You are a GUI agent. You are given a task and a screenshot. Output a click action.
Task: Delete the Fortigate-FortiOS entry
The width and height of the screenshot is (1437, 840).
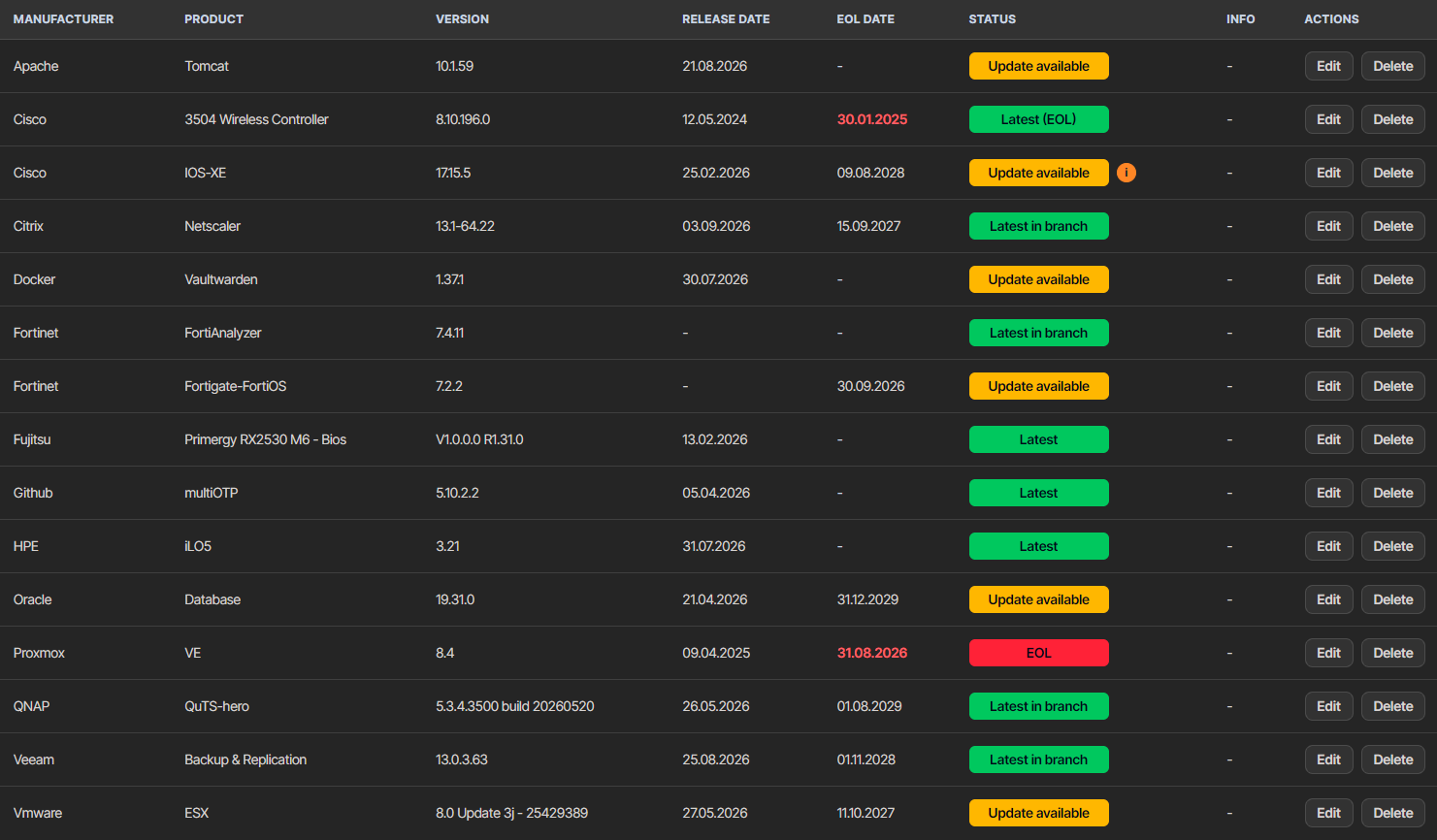click(1393, 386)
